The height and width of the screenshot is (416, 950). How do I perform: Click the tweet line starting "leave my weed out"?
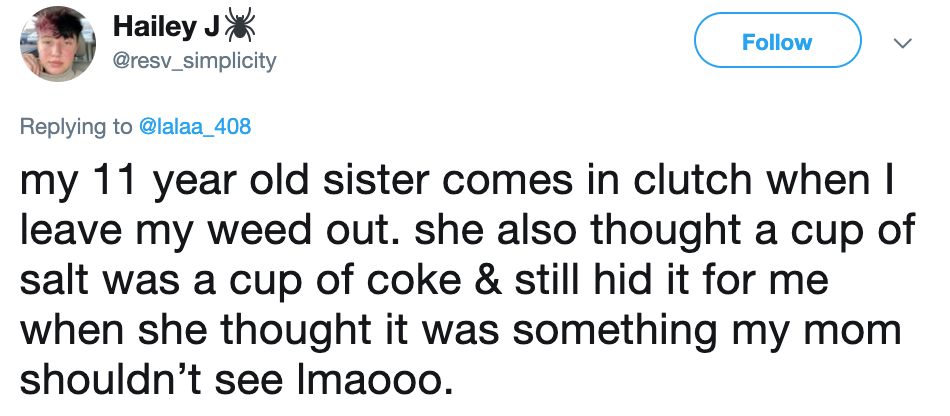(x=467, y=233)
